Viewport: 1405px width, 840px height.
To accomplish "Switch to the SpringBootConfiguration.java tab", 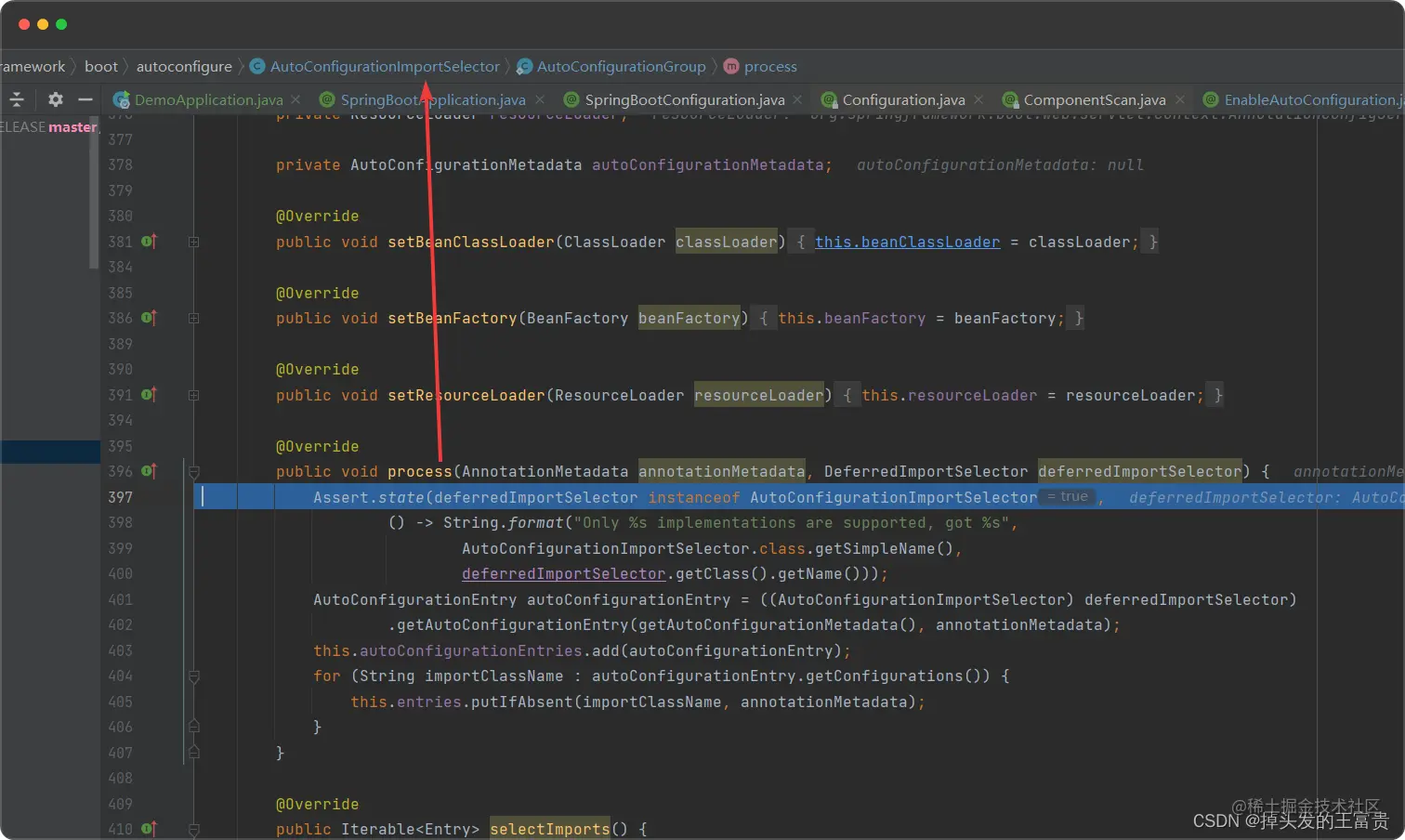I will (685, 99).
